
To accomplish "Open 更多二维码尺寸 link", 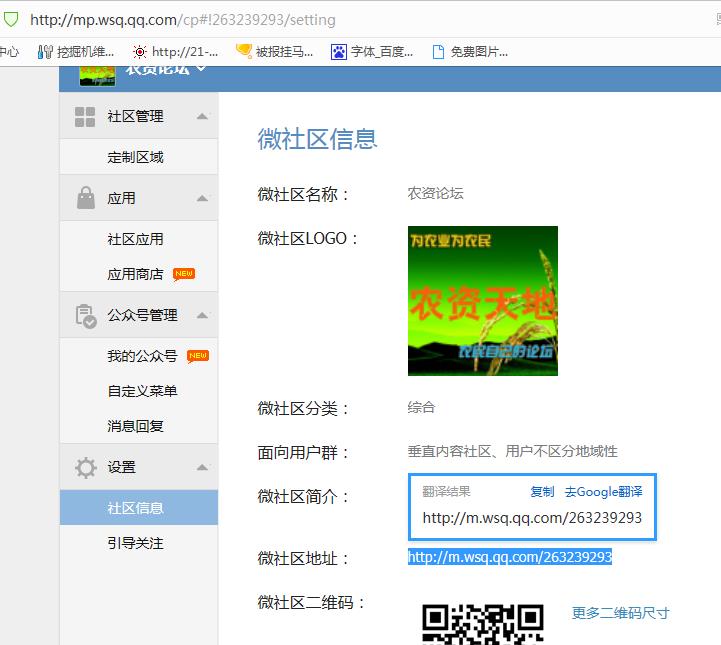I will pyautogui.click(x=621, y=613).
